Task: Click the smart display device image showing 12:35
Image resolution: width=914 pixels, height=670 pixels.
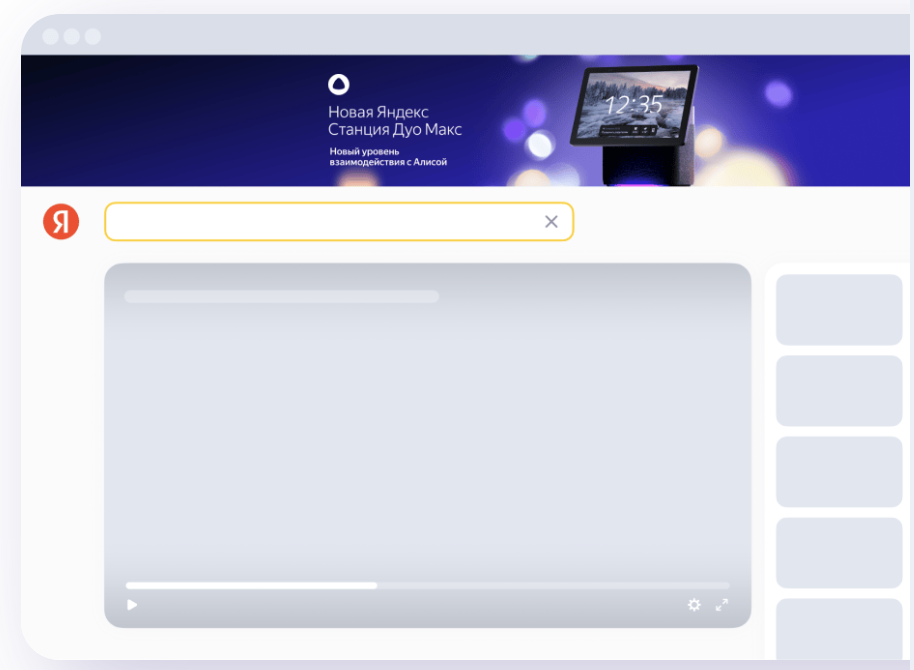Action: pos(635,125)
